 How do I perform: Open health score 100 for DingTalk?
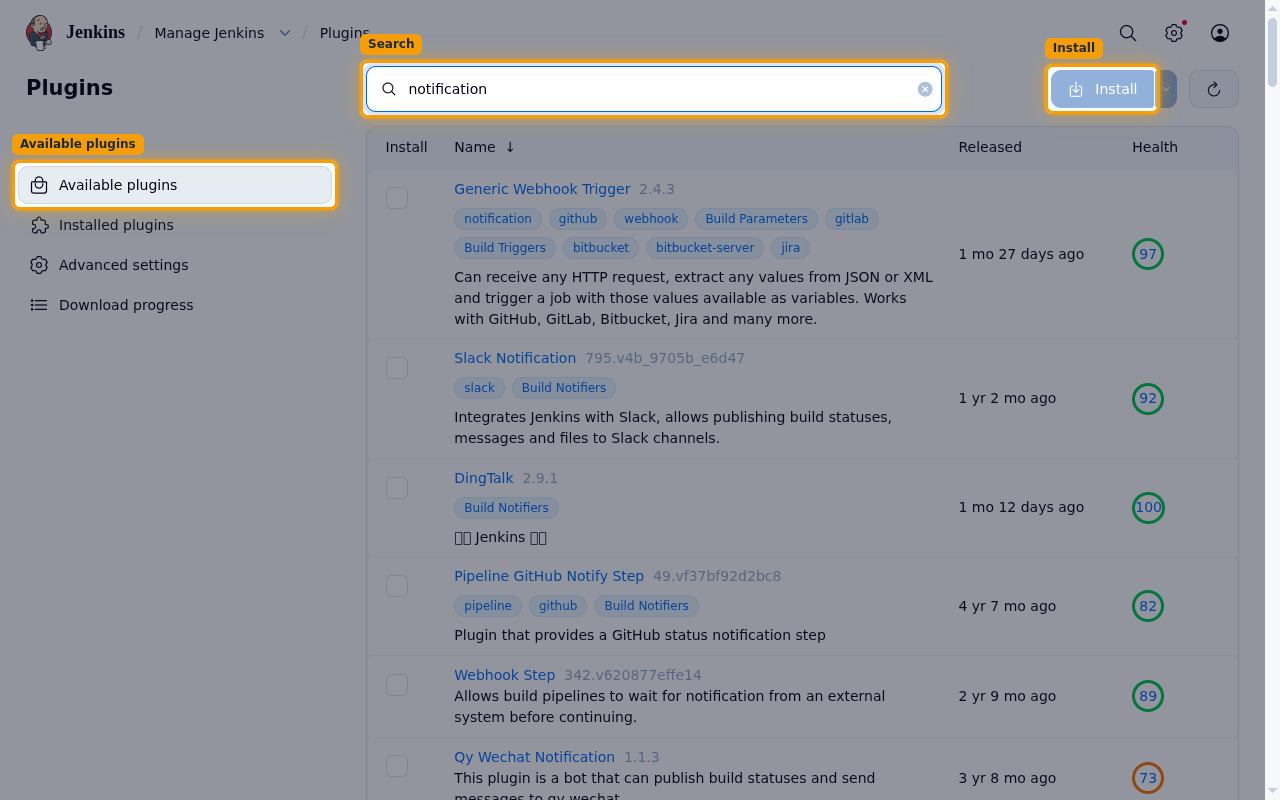click(1148, 507)
